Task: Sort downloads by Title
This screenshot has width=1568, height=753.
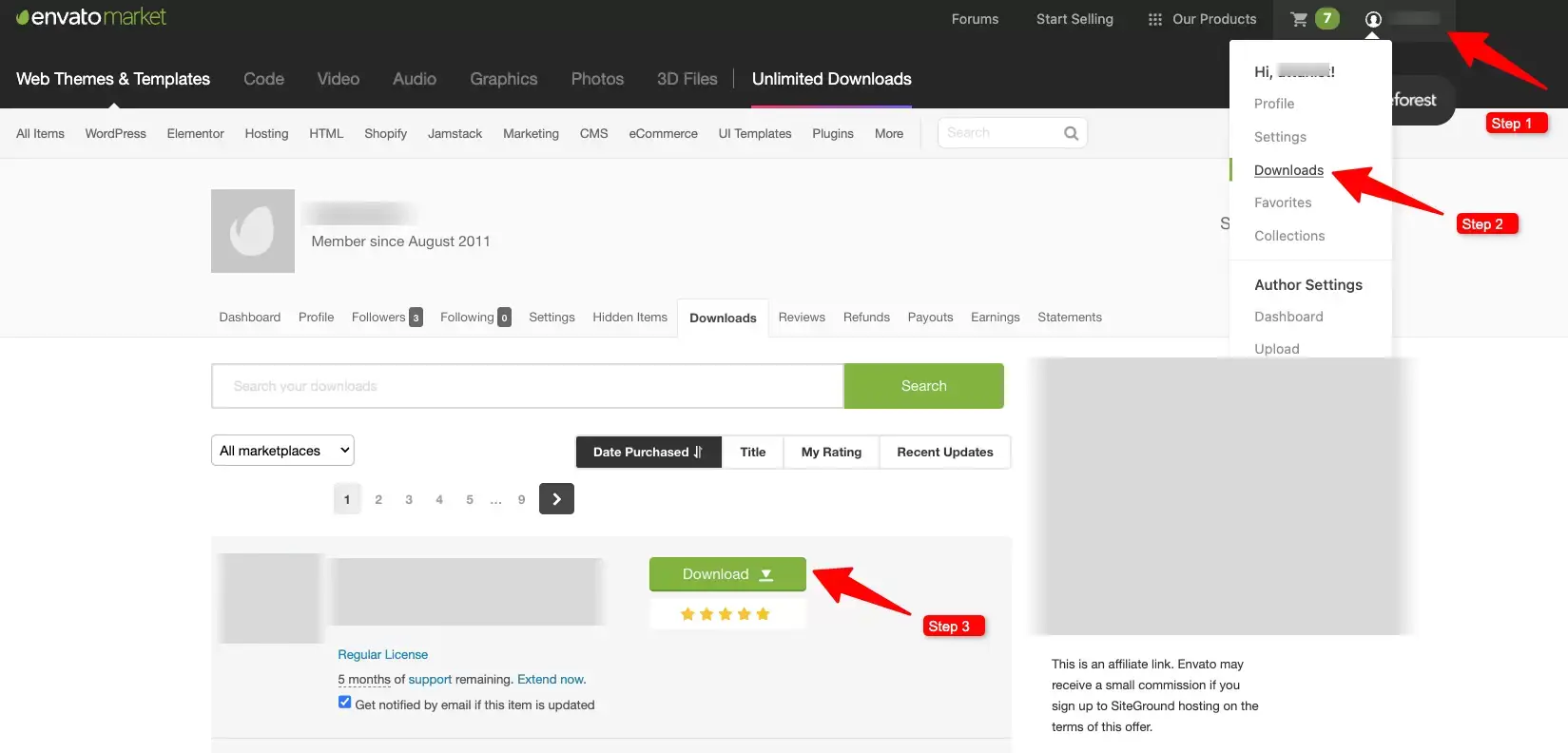Action: pyautogui.click(x=753, y=452)
